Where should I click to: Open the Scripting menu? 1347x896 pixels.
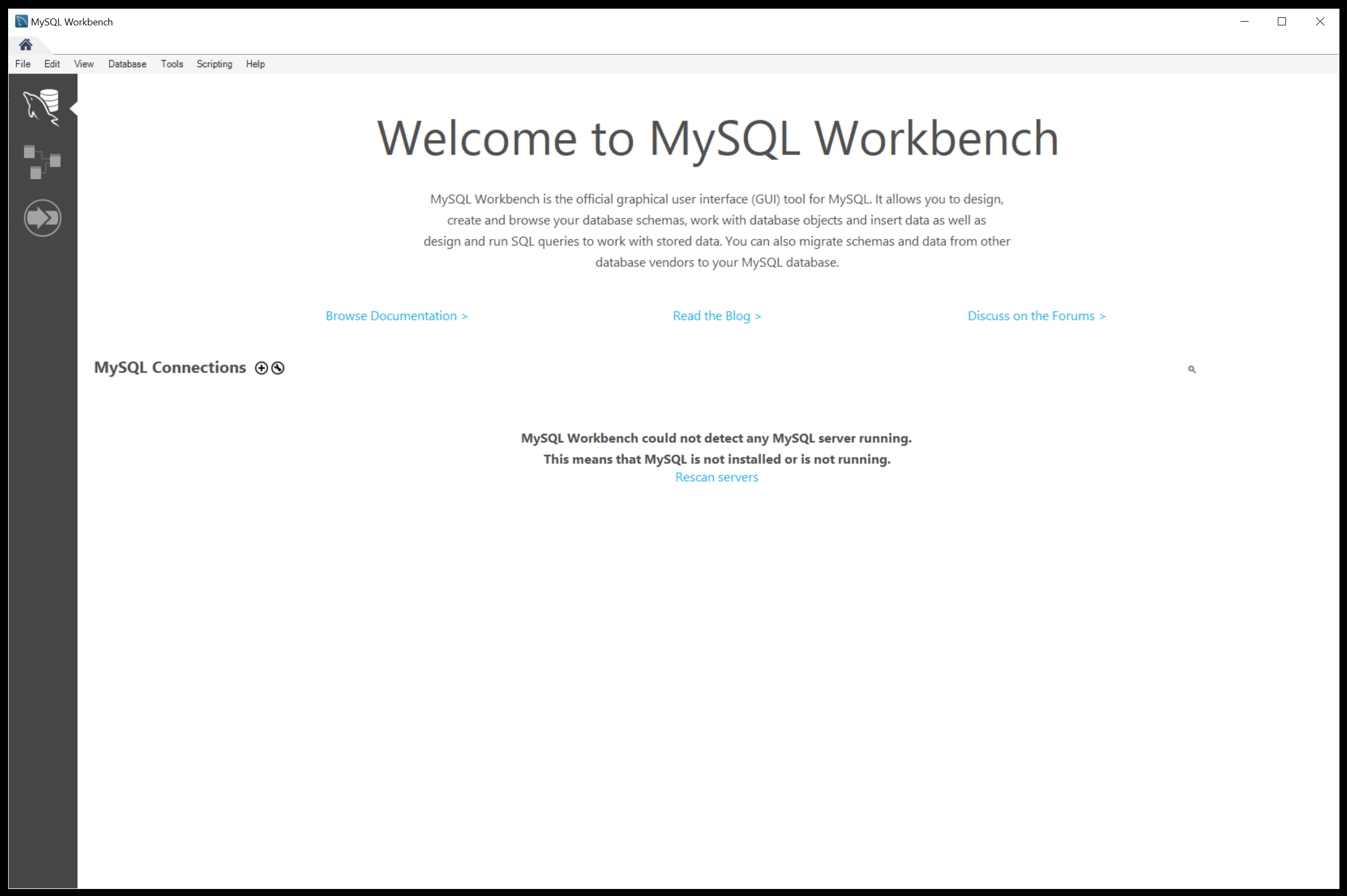tap(214, 64)
